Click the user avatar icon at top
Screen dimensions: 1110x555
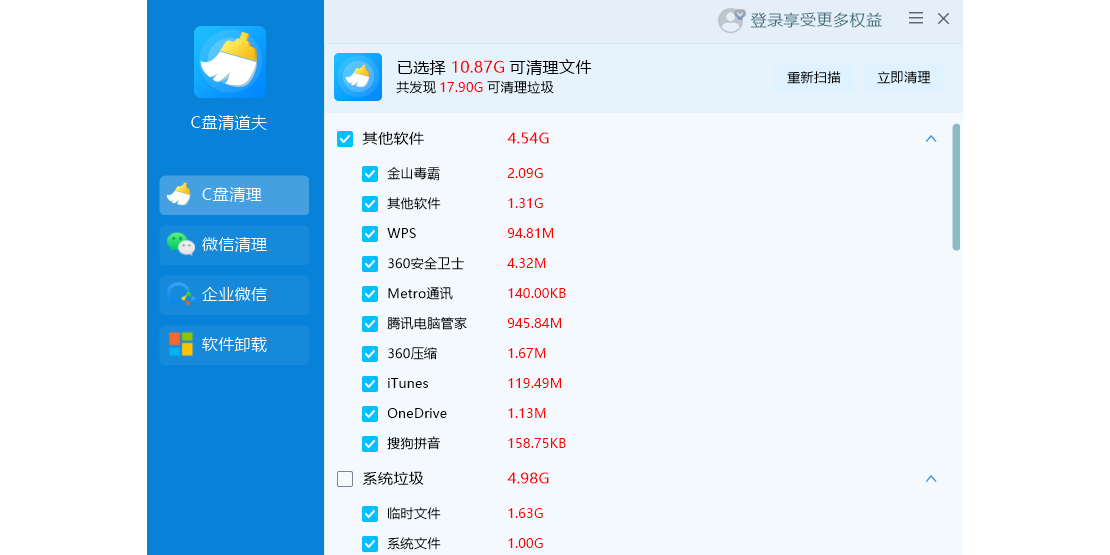tap(731, 20)
